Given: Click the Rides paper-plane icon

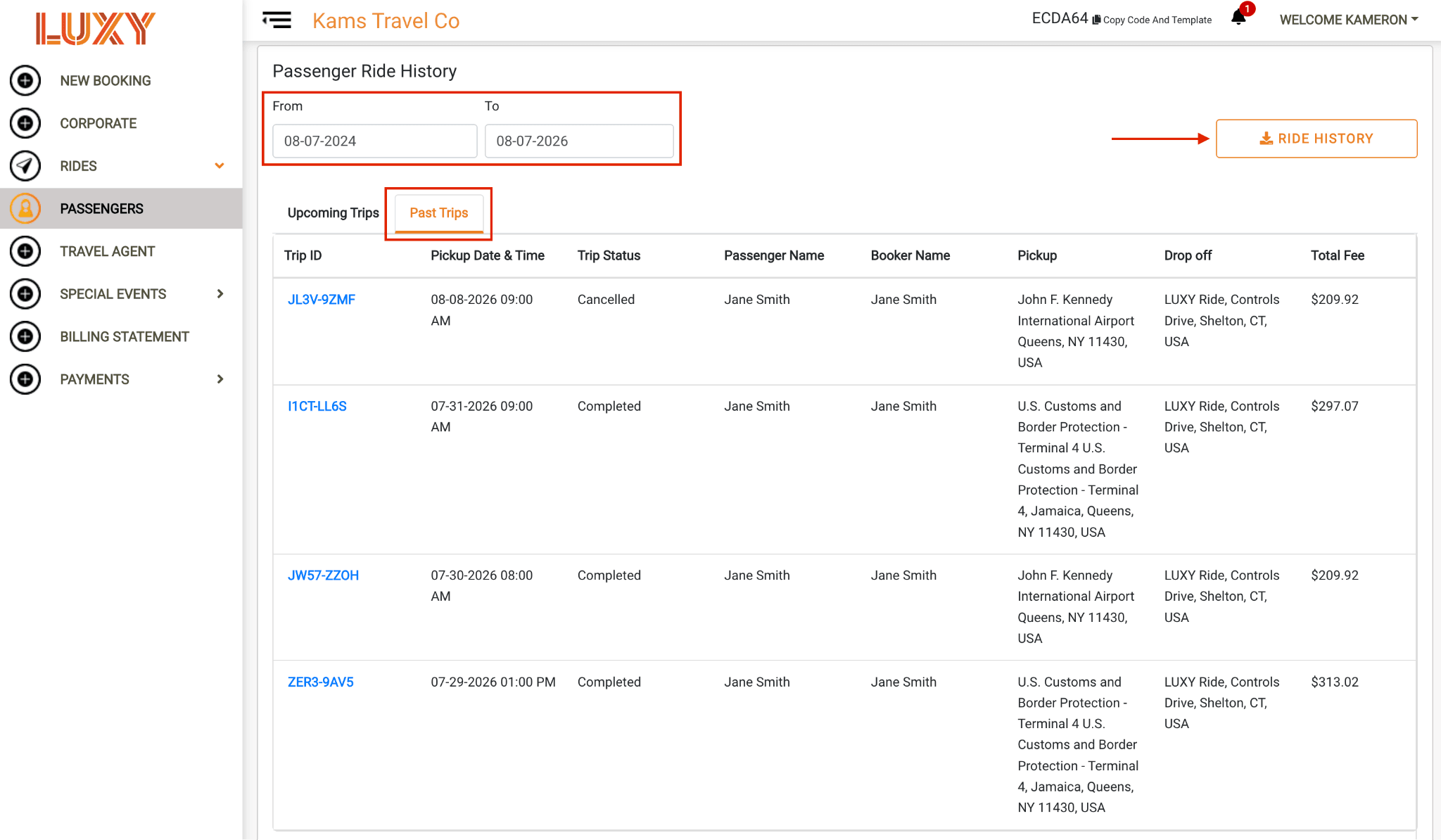Looking at the screenshot, I should point(25,166).
